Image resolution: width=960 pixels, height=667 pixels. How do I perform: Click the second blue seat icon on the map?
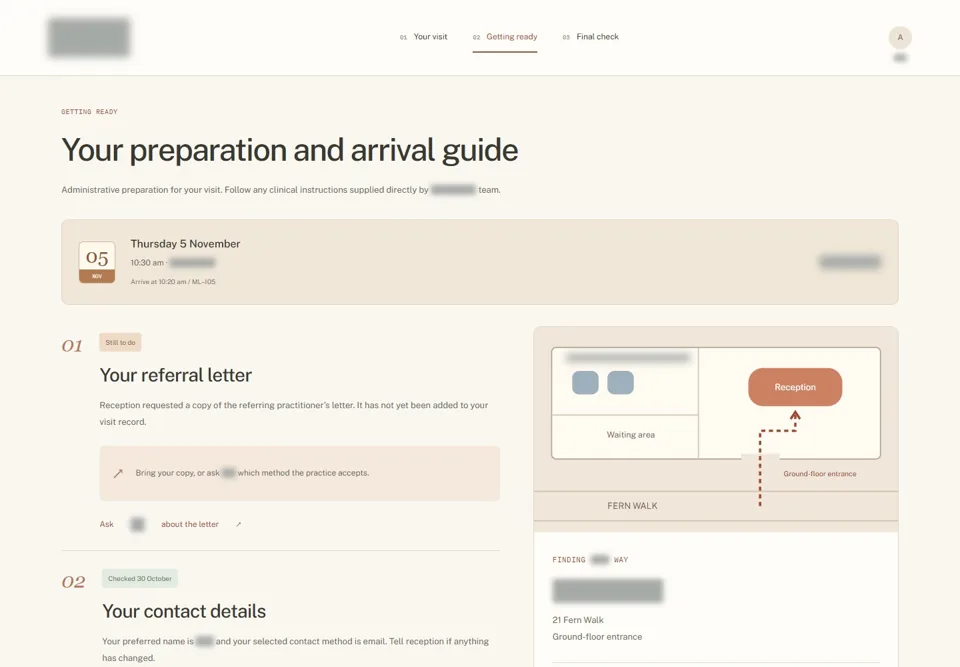pos(620,383)
